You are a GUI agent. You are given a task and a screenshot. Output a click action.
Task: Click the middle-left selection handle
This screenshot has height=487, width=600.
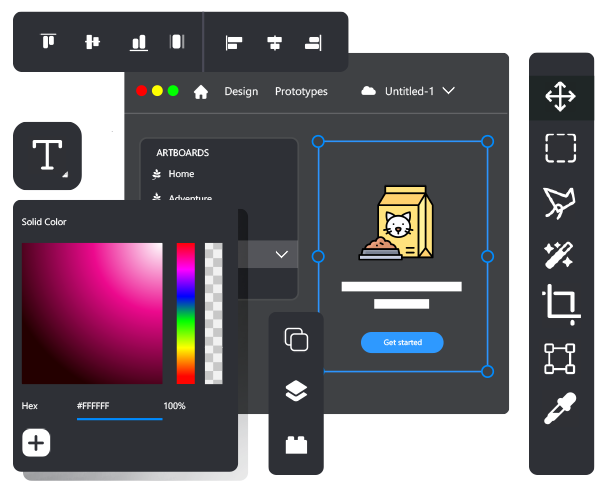(318, 256)
